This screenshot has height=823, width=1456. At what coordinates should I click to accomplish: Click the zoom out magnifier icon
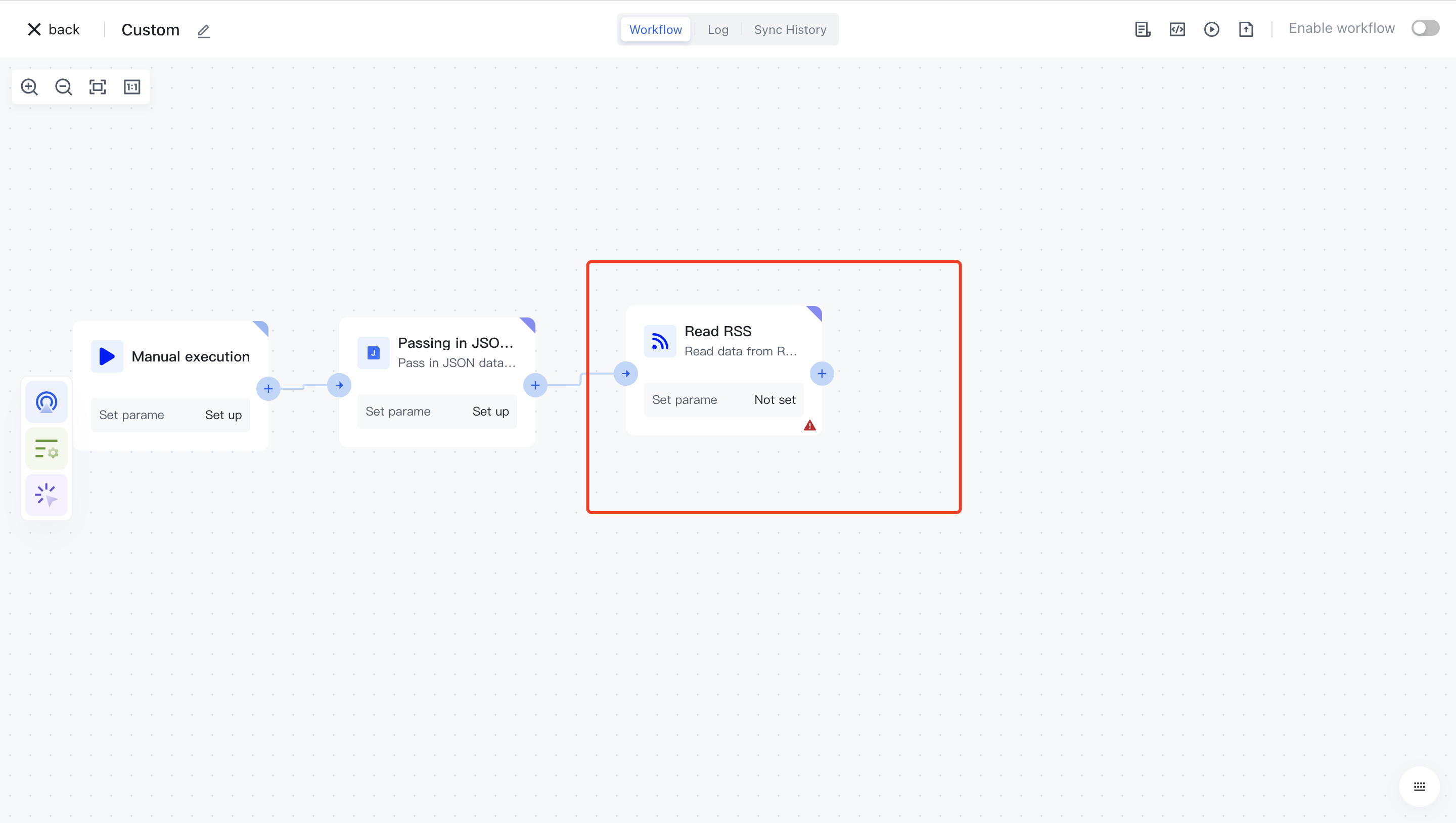click(63, 87)
